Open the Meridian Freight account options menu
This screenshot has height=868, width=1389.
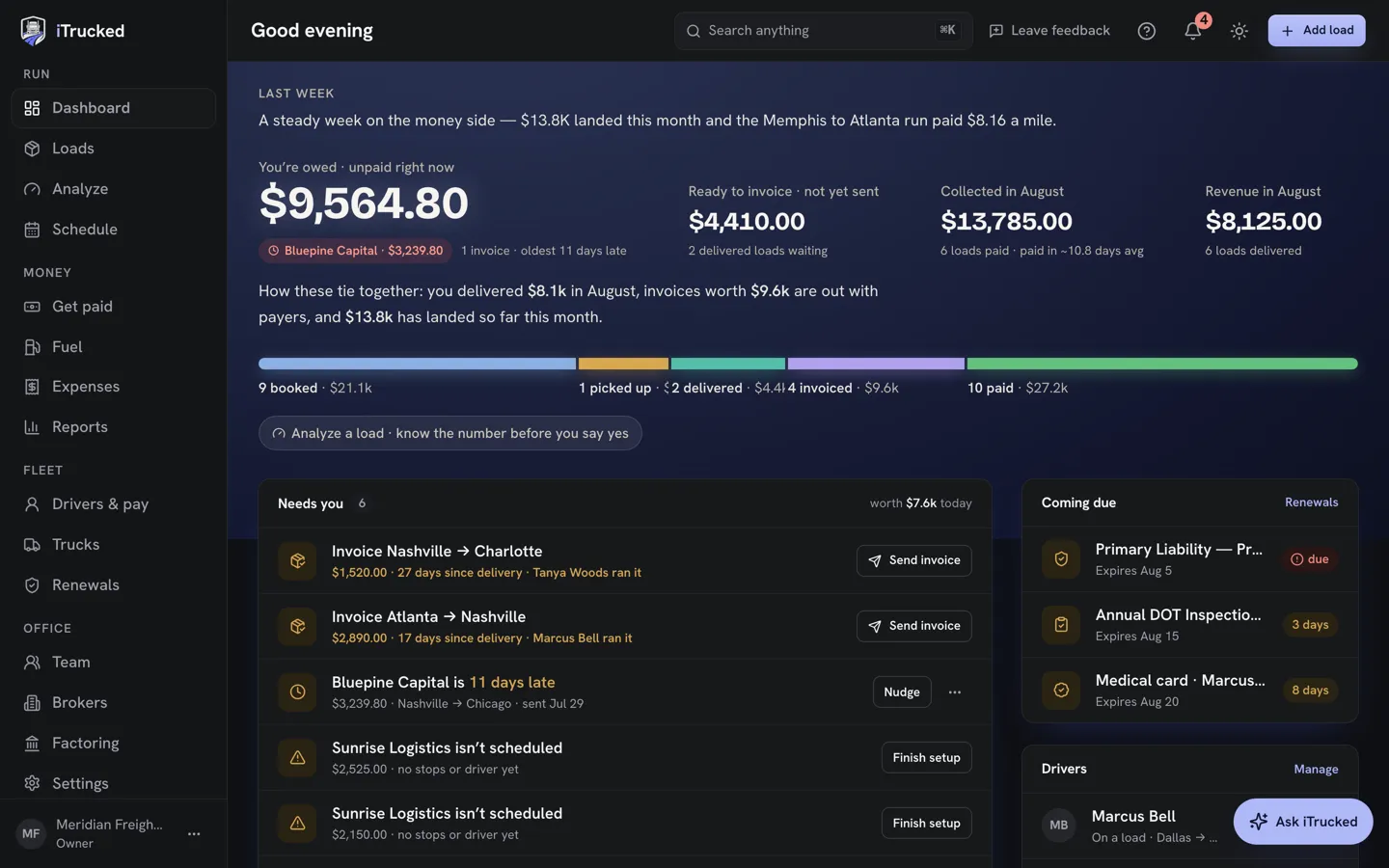coord(194,833)
